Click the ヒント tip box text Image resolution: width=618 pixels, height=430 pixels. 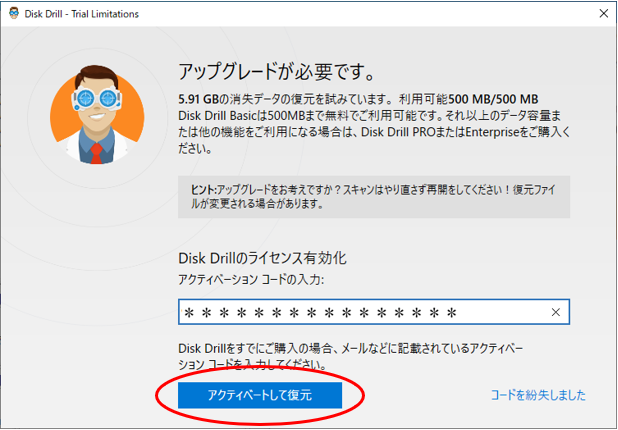tap(374, 197)
